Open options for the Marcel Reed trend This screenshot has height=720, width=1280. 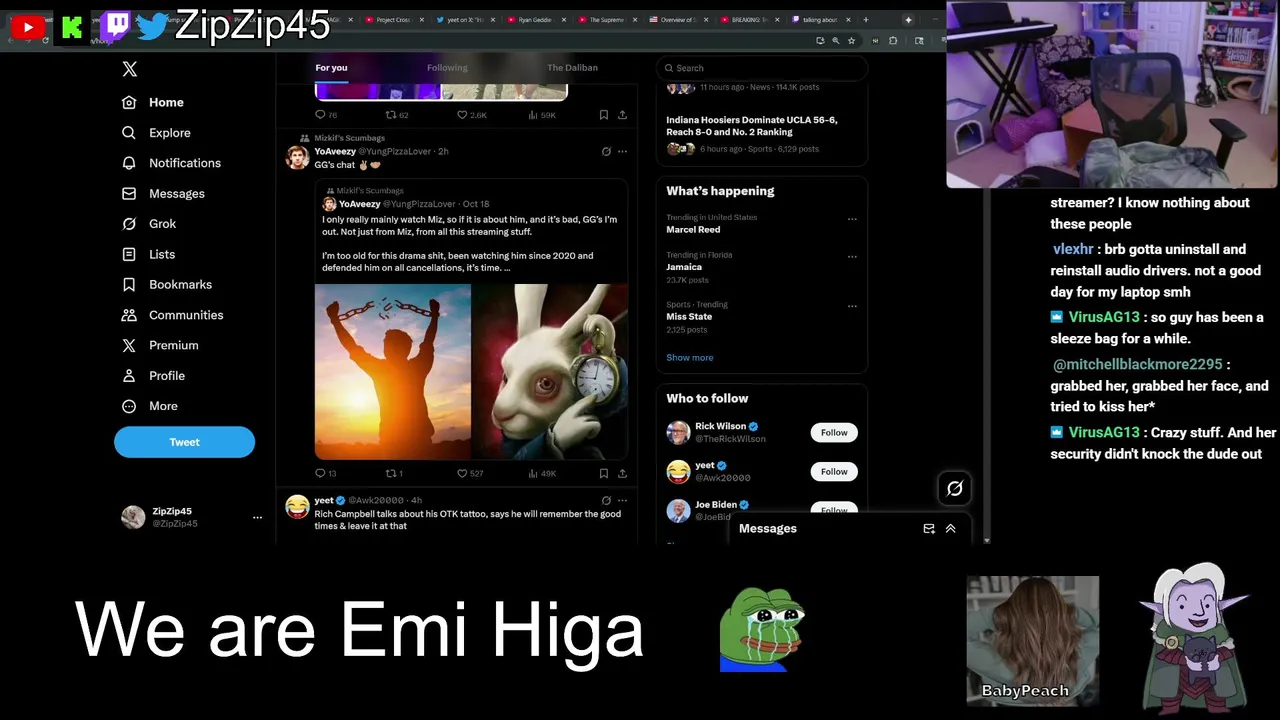coord(852,219)
